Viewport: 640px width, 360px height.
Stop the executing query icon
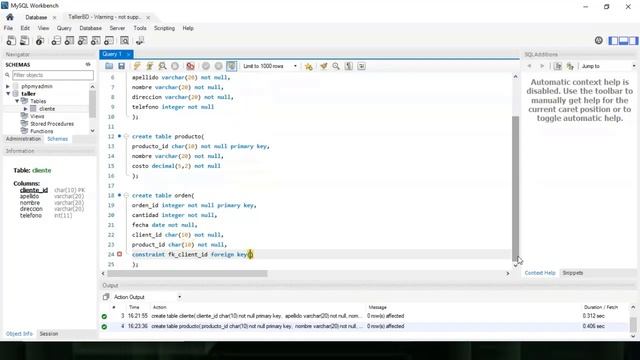click(175, 66)
